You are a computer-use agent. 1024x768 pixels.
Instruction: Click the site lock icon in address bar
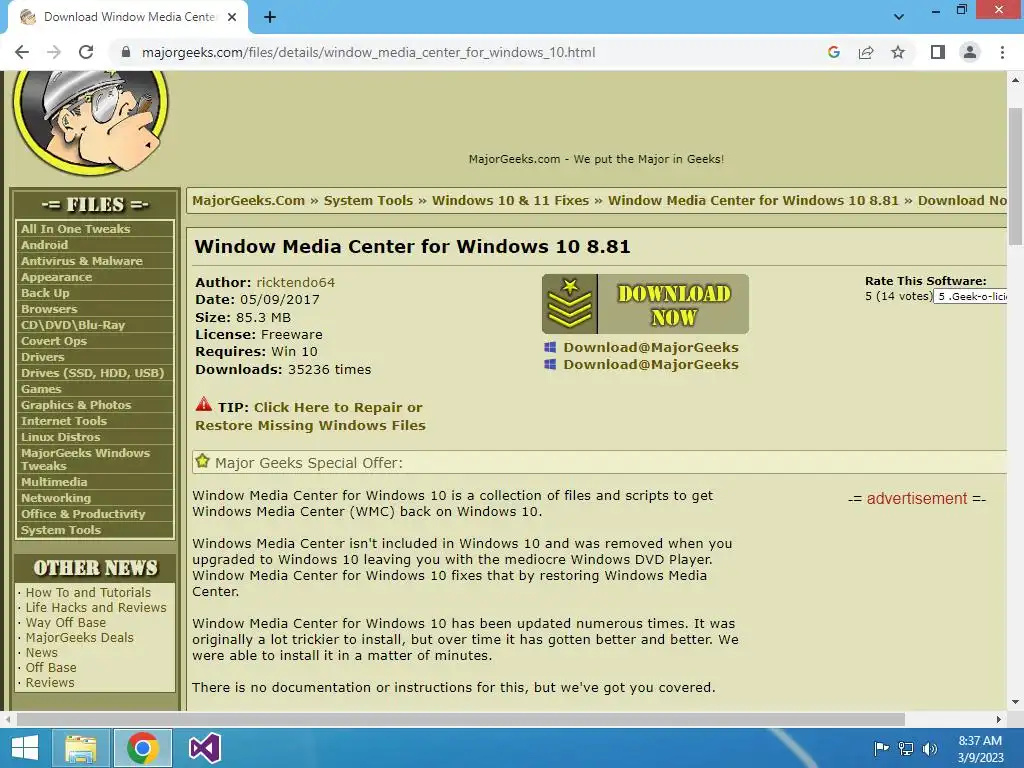pyautogui.click(x=126, y=52)
